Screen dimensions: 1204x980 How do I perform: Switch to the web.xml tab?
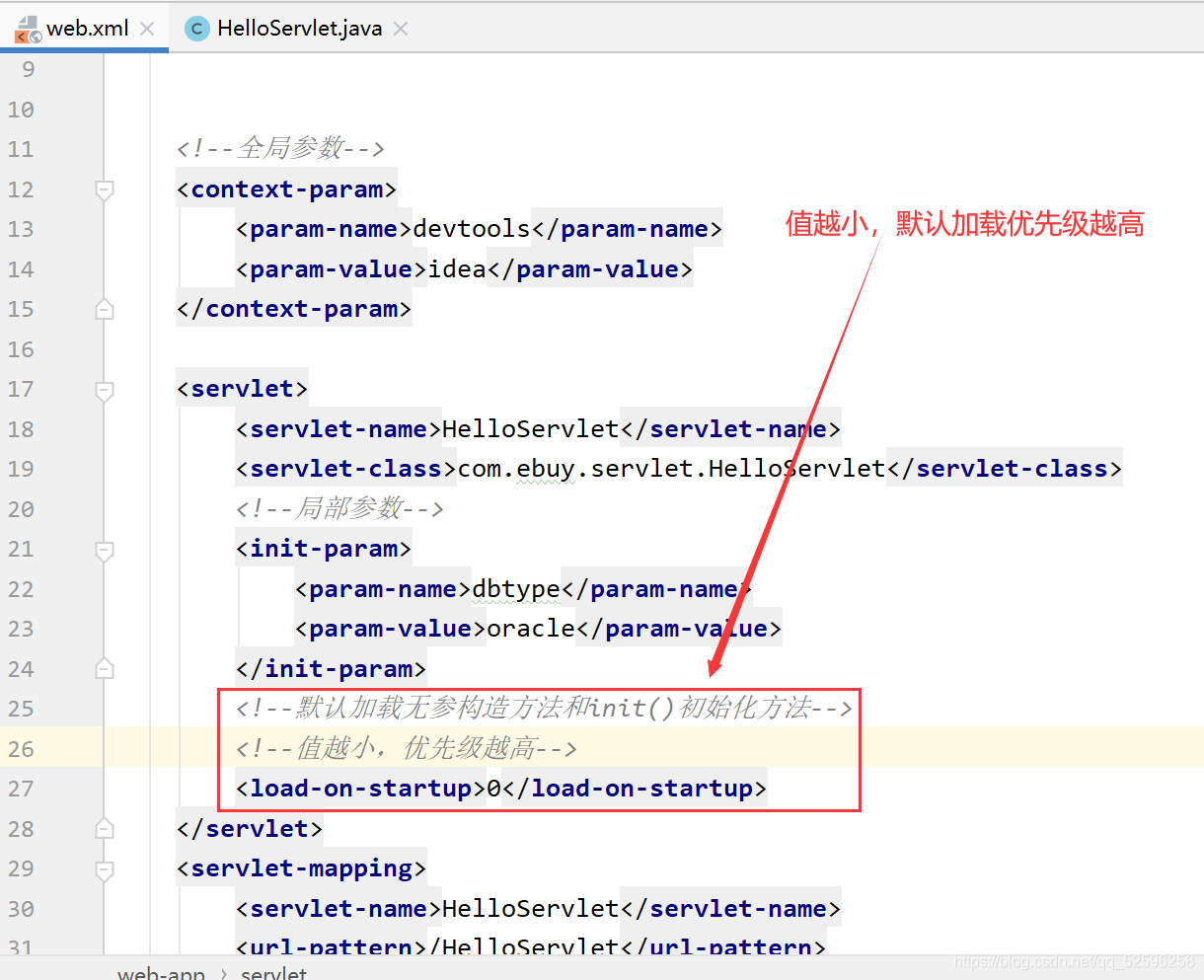[87, 29]
